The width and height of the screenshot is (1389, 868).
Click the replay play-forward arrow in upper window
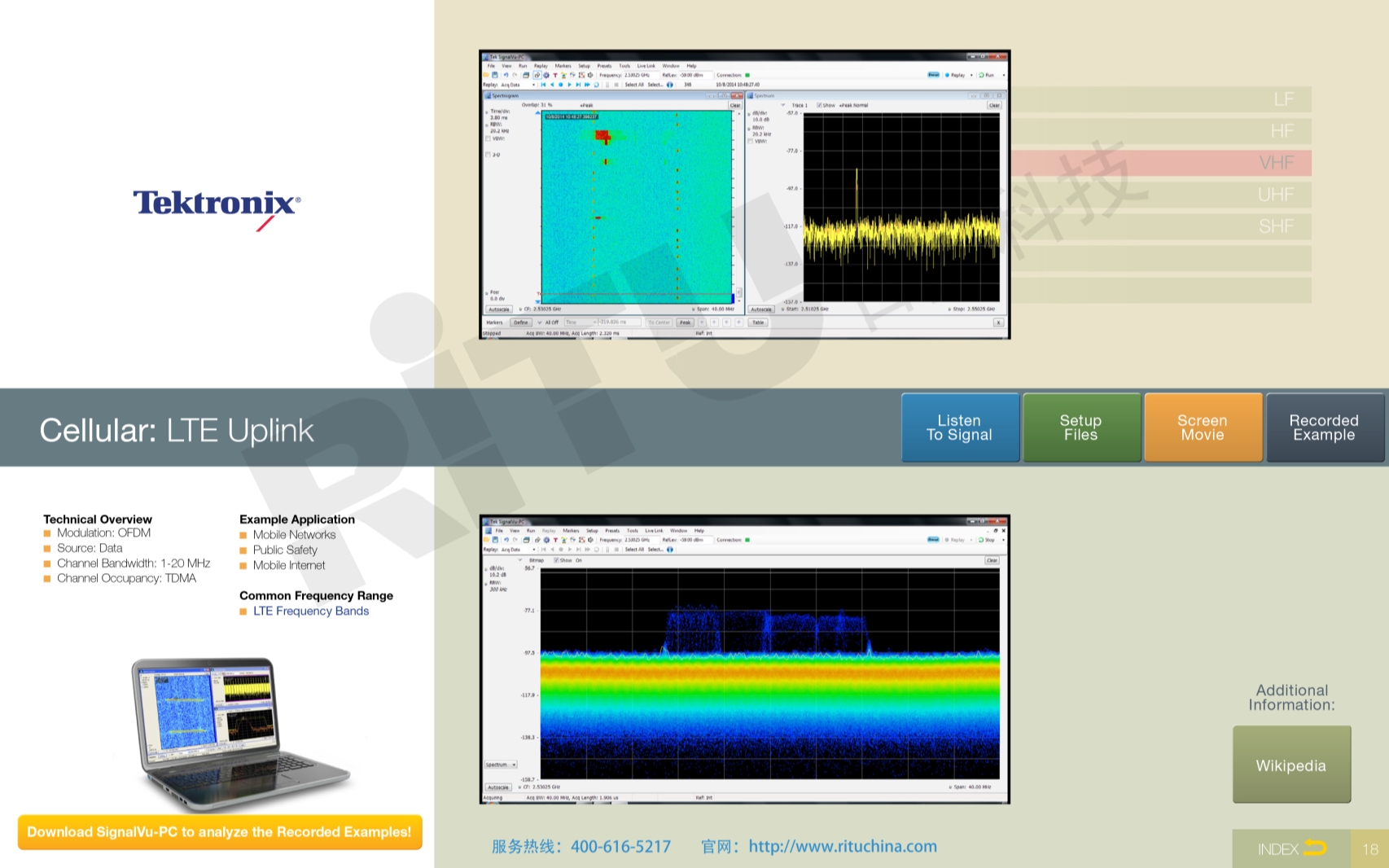[x=569, y=85]
